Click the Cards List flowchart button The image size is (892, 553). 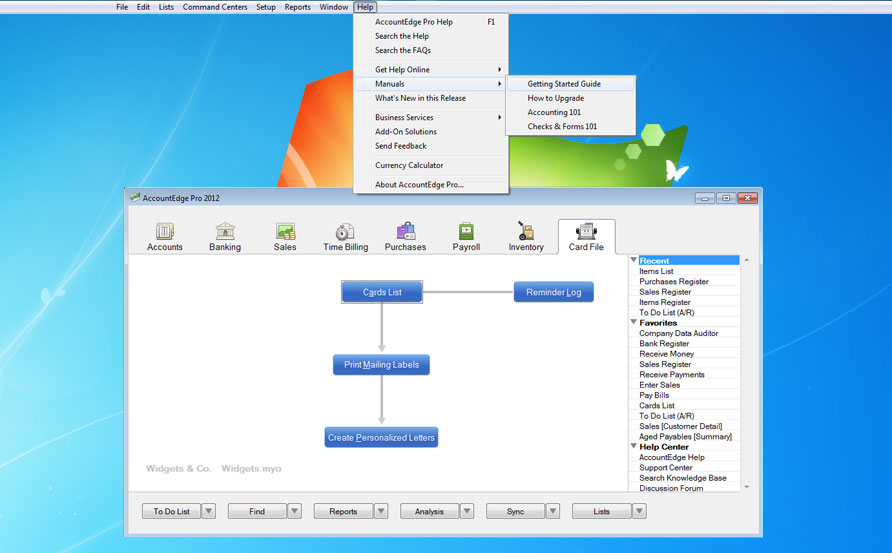tap(382, 292)
